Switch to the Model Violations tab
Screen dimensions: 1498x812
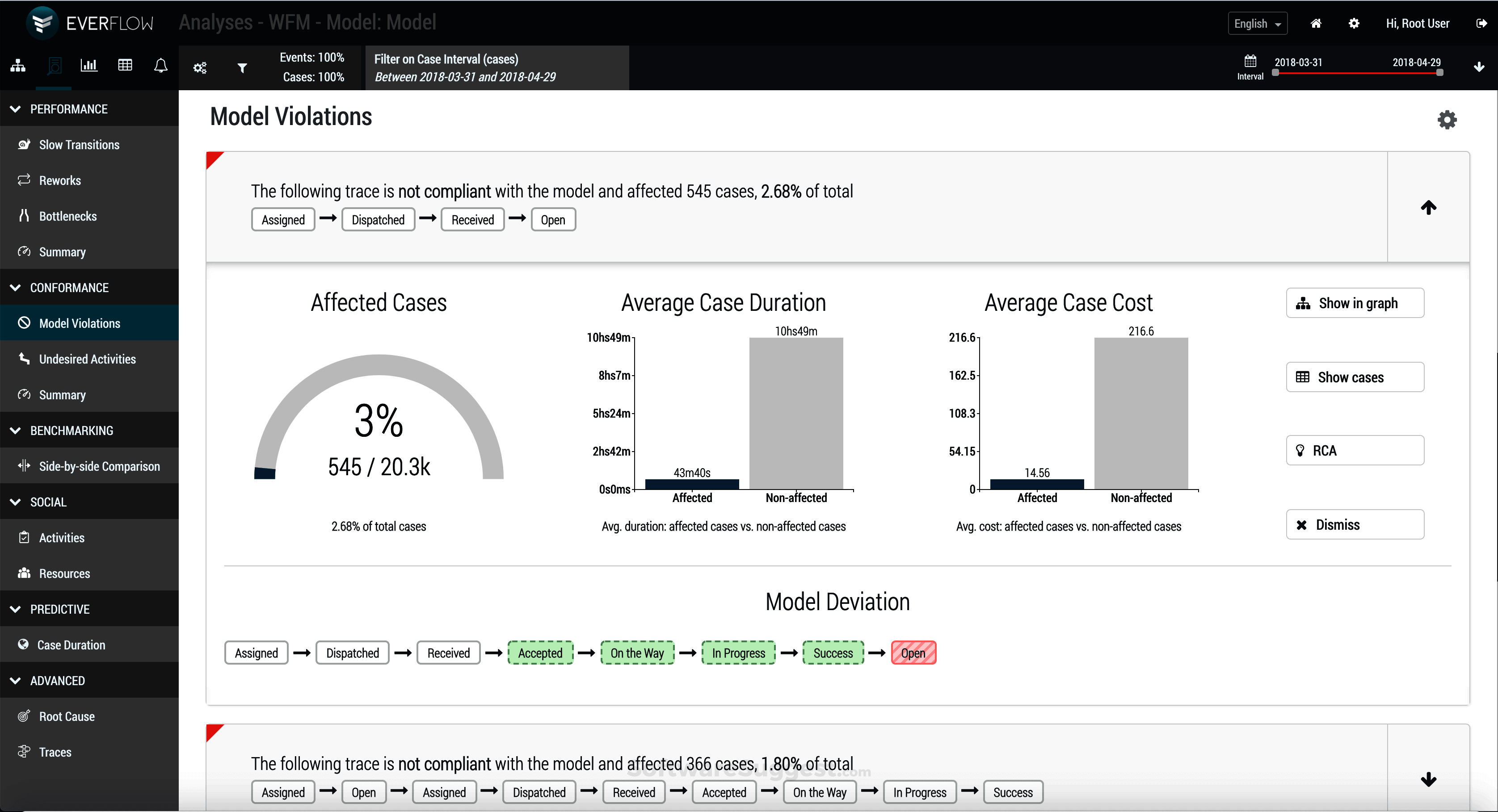(80, 323)
